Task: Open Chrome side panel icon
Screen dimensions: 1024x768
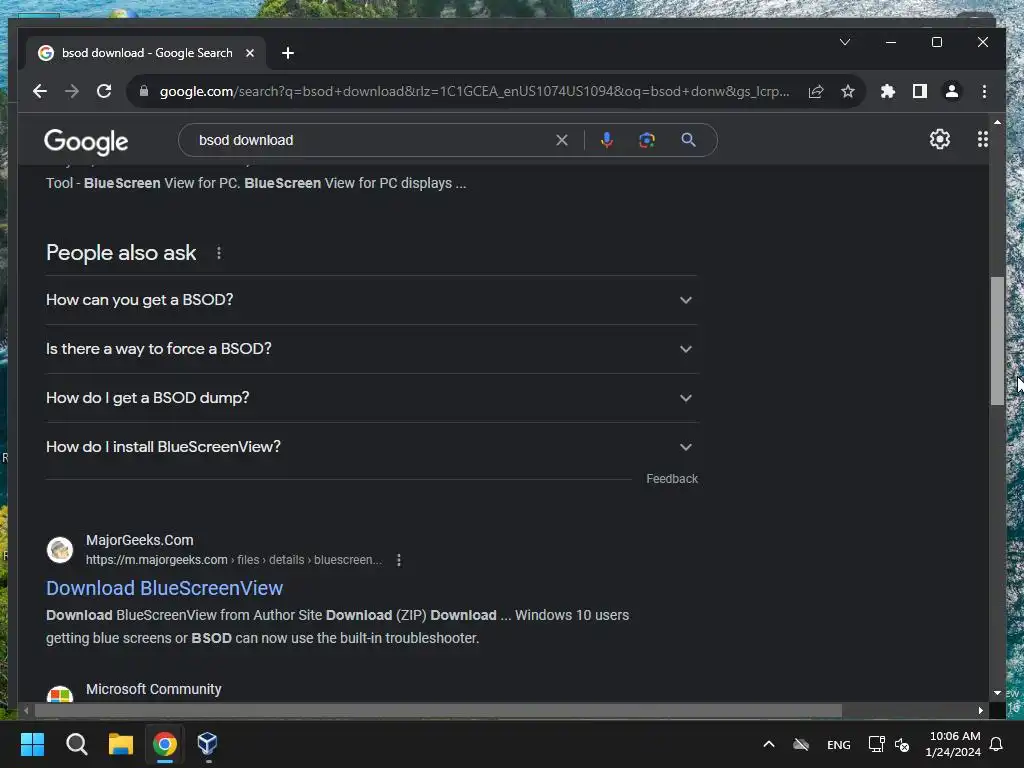Action: point(920,91)
